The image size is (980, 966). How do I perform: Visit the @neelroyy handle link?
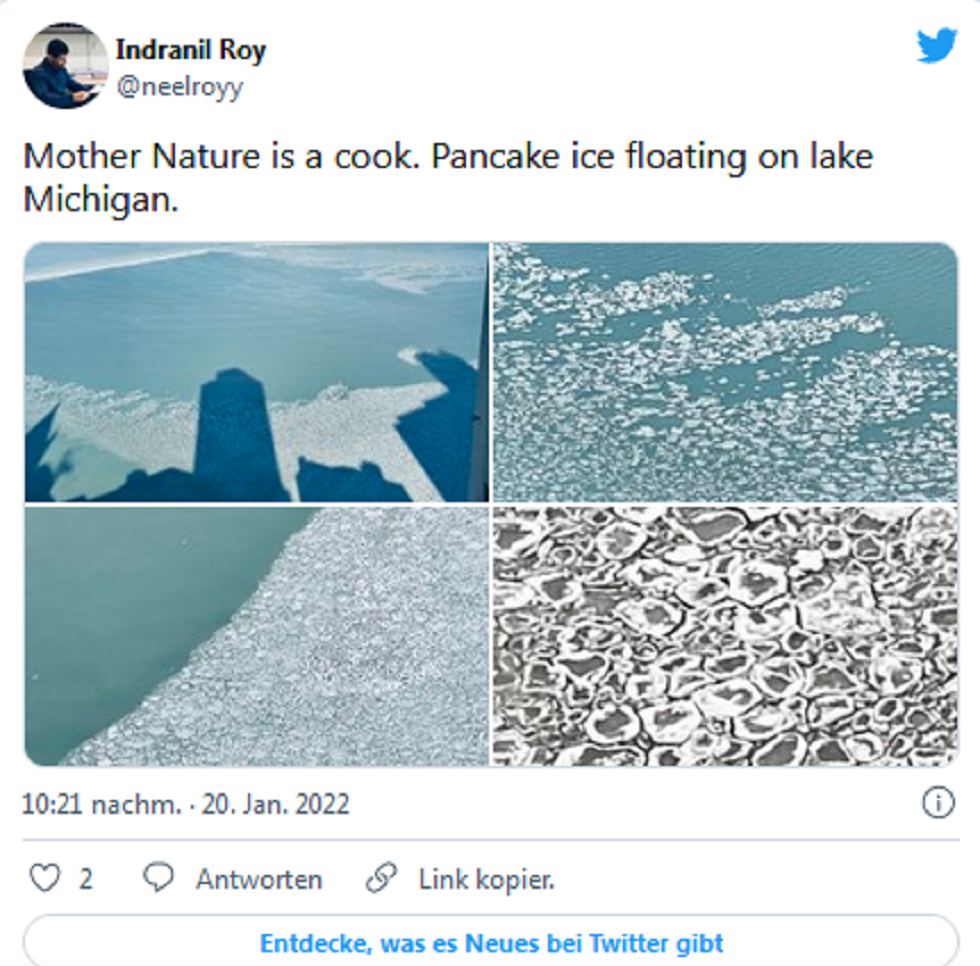tap(180, 87)
